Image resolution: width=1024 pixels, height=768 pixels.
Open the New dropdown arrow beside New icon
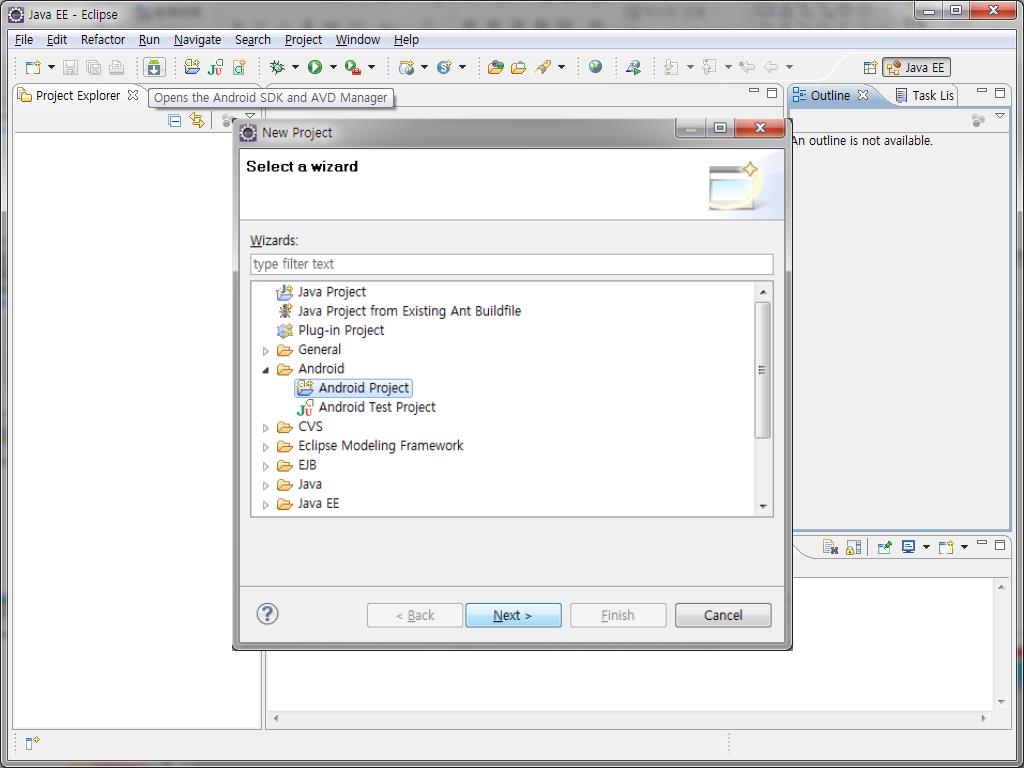(52, 67)
